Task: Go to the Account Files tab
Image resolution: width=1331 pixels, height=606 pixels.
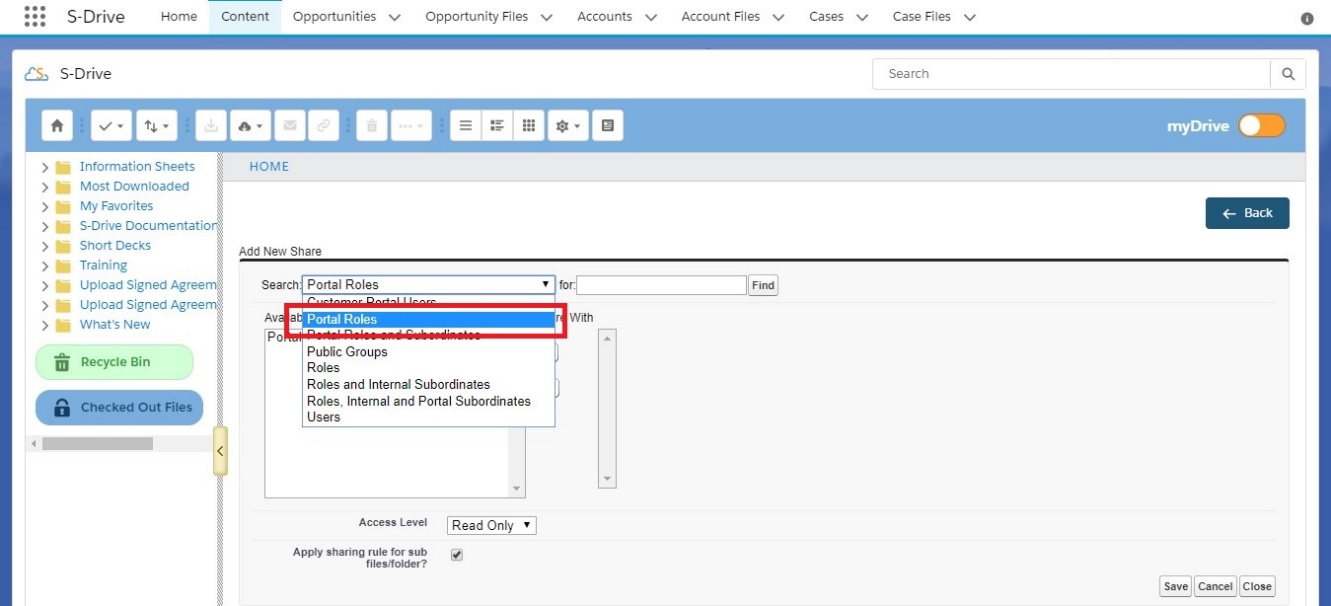Action: click(x=720, y=17)
